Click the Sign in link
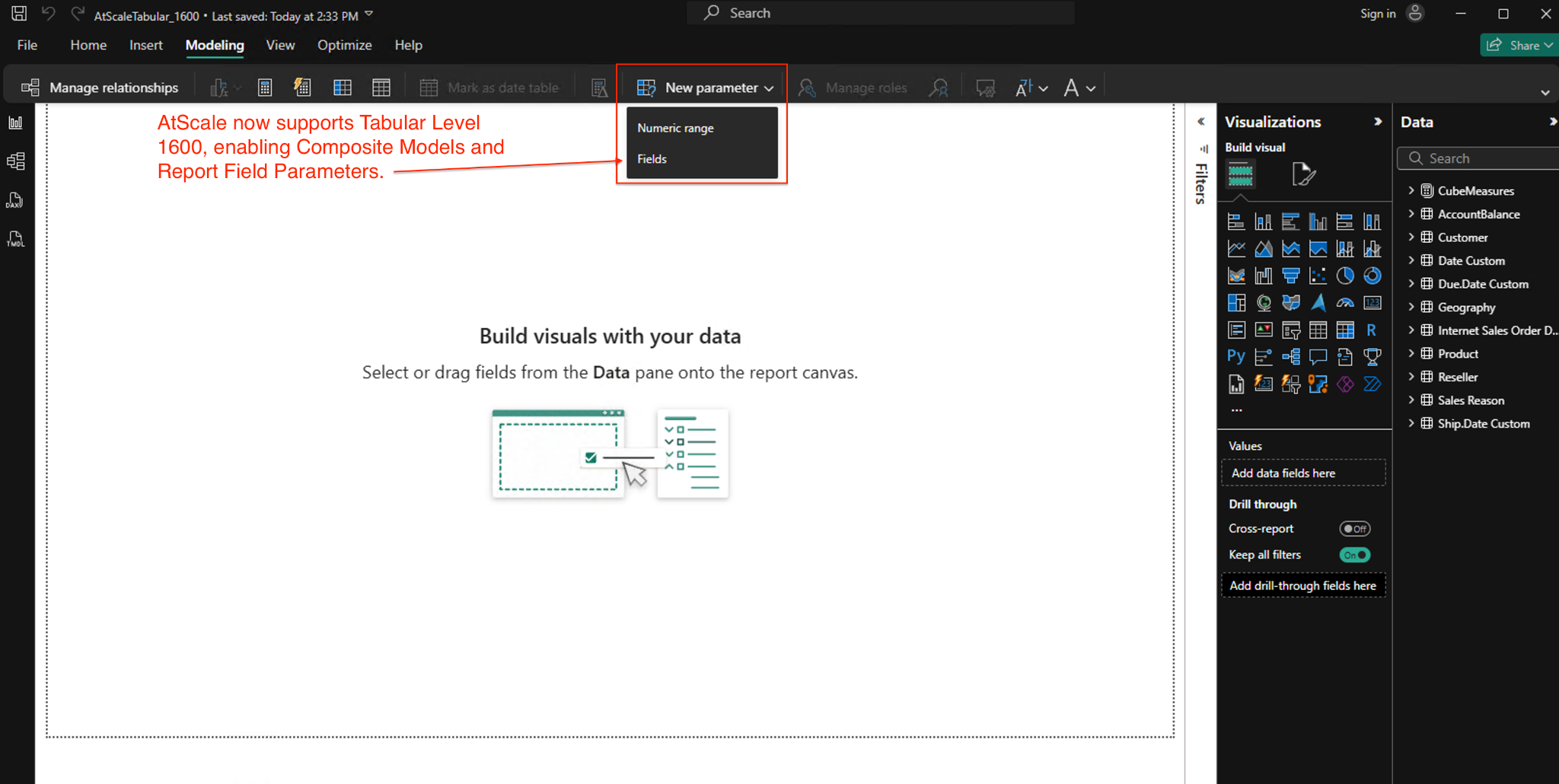 coord(1378,14)
